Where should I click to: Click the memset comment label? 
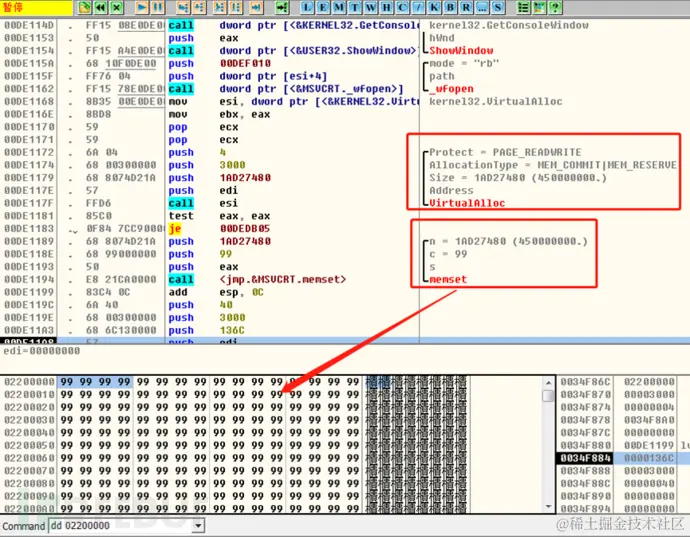448,279
